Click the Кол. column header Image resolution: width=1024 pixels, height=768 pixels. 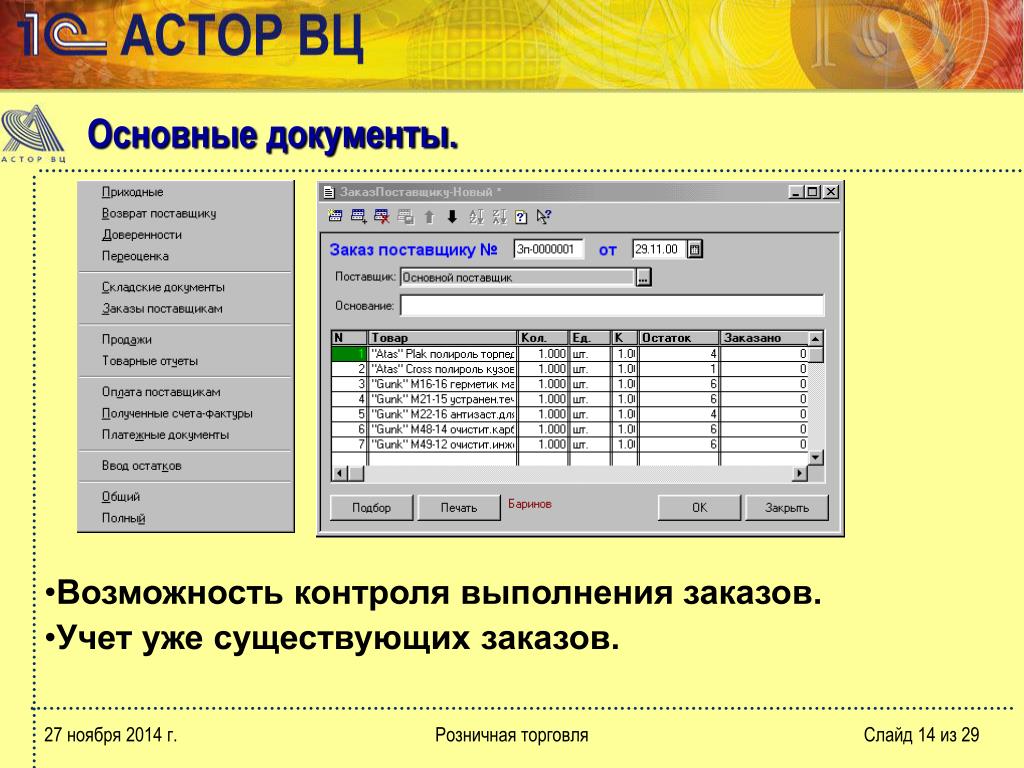(543, 338)
